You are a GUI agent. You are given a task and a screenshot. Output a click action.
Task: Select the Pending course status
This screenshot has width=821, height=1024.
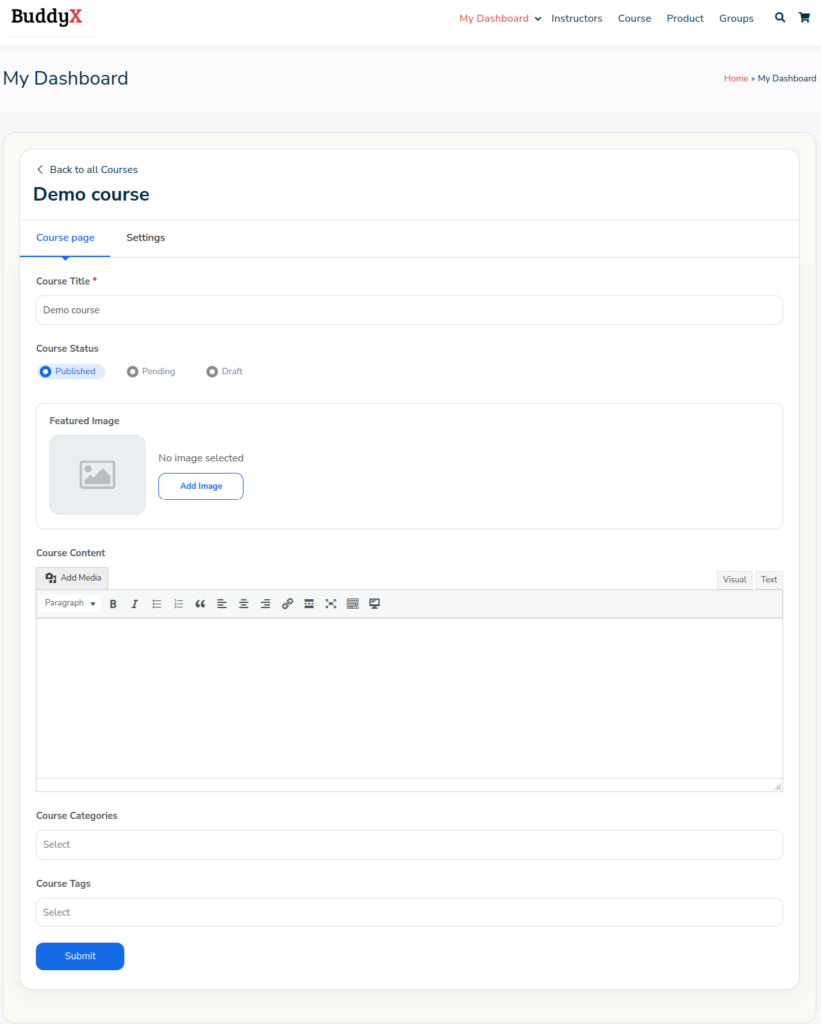point(133,371)
